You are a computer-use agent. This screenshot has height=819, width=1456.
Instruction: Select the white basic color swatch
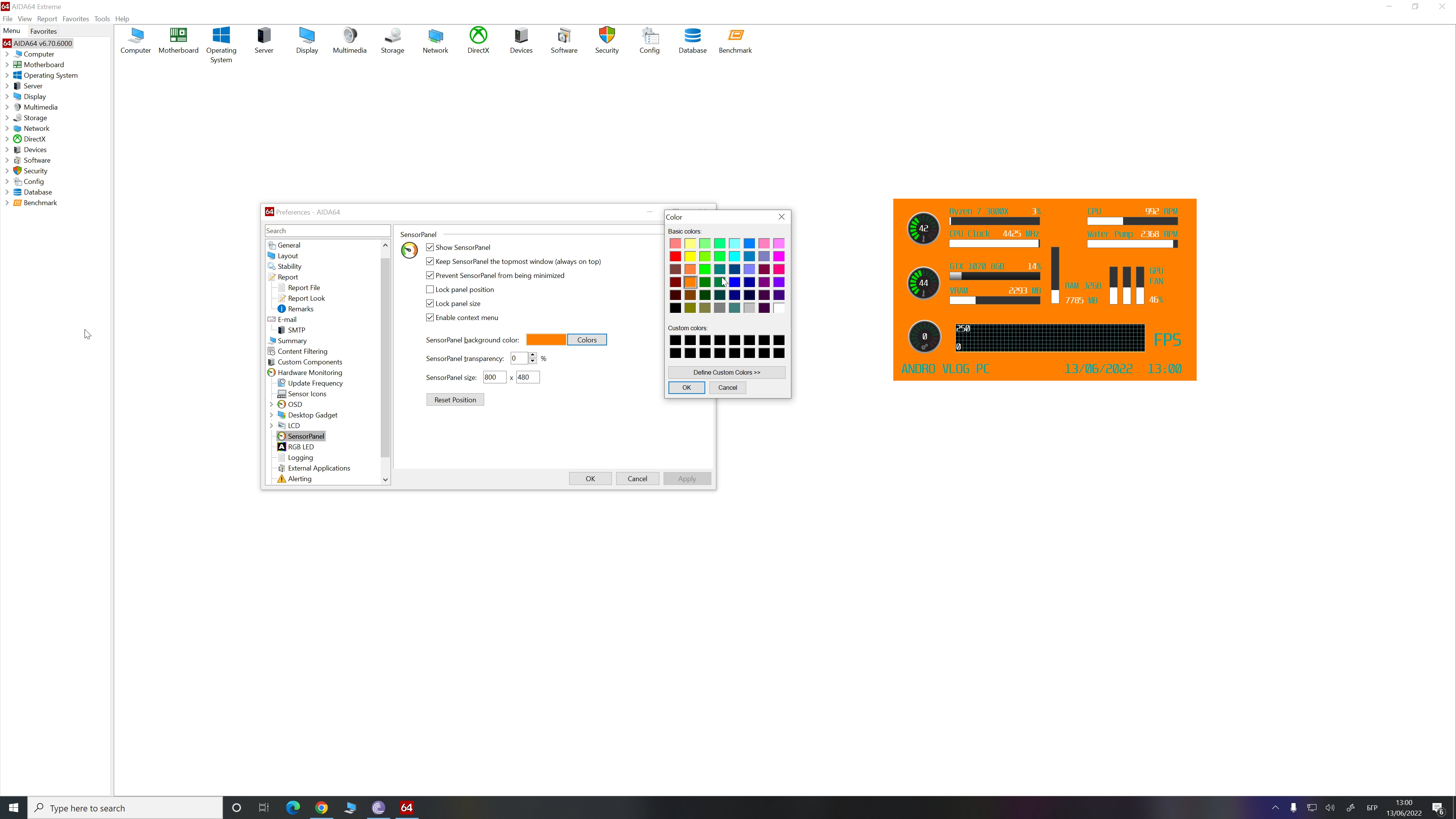point(779,308)
